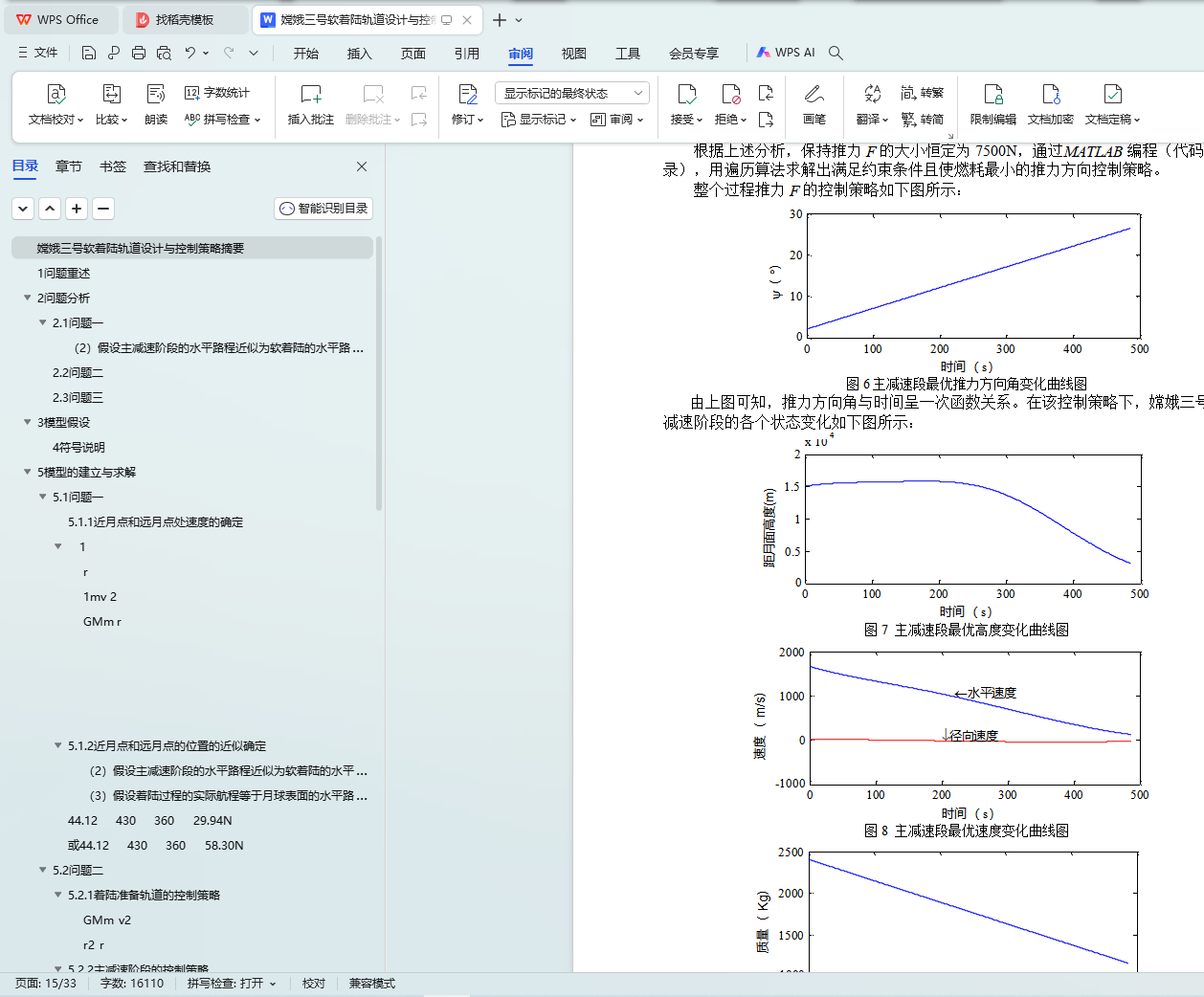Click the 页面: 15/33 status indicator
The width and height of the screenshot is (1204, 997).
point(46,984)
